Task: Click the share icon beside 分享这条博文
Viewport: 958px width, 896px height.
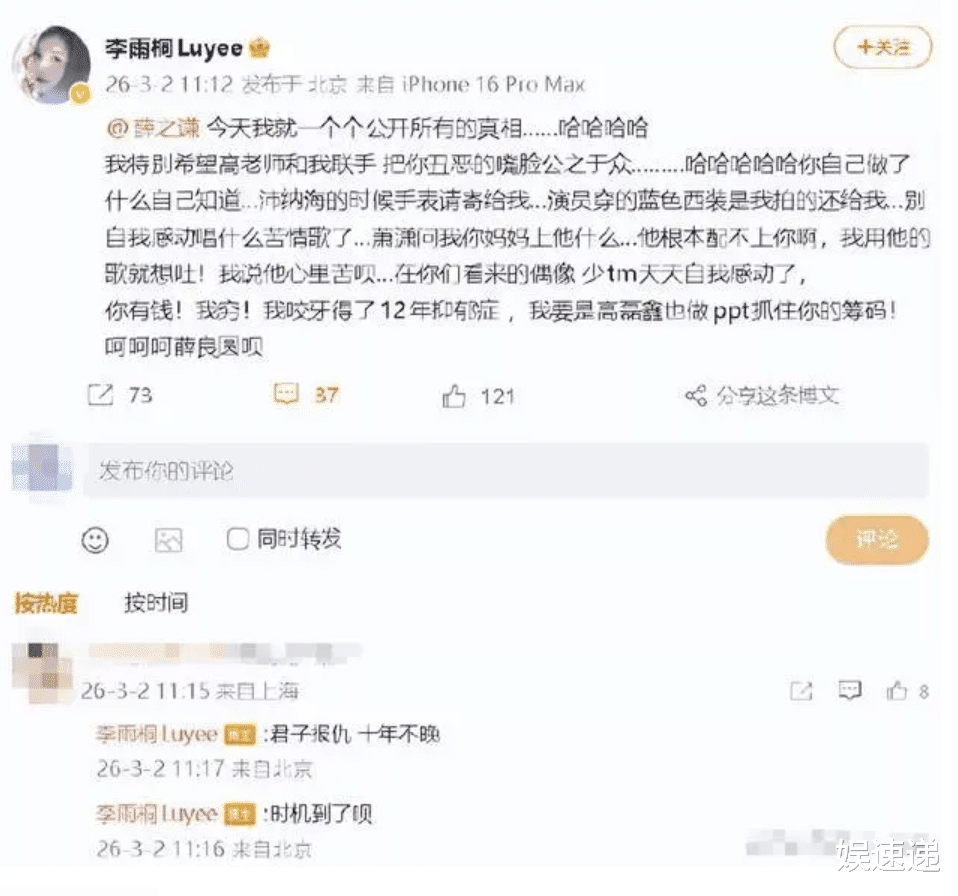Action: pos(696,396)
